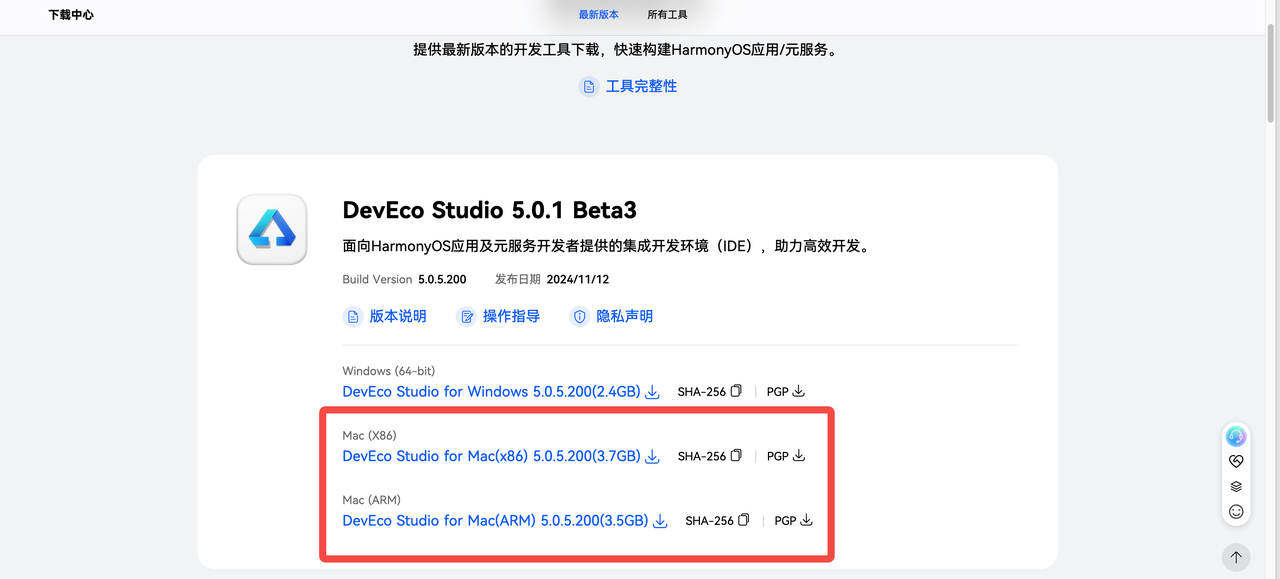This screenshot has width=1280, height=579.
Task: Download DevEco Studio for Mac(ARM) 5.0.5.200
Action: 495,520
